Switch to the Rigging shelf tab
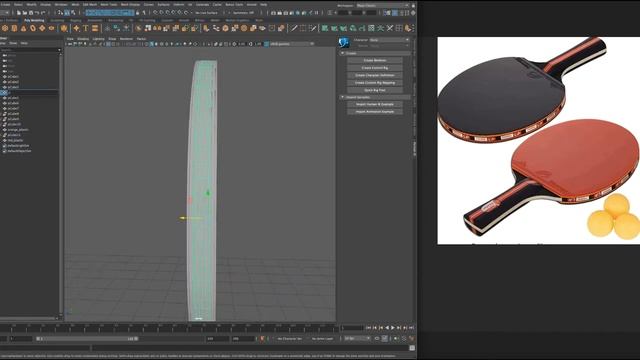The width and height of the screenshot is (640, 360). pyautogui.click(x=76, y=20)
